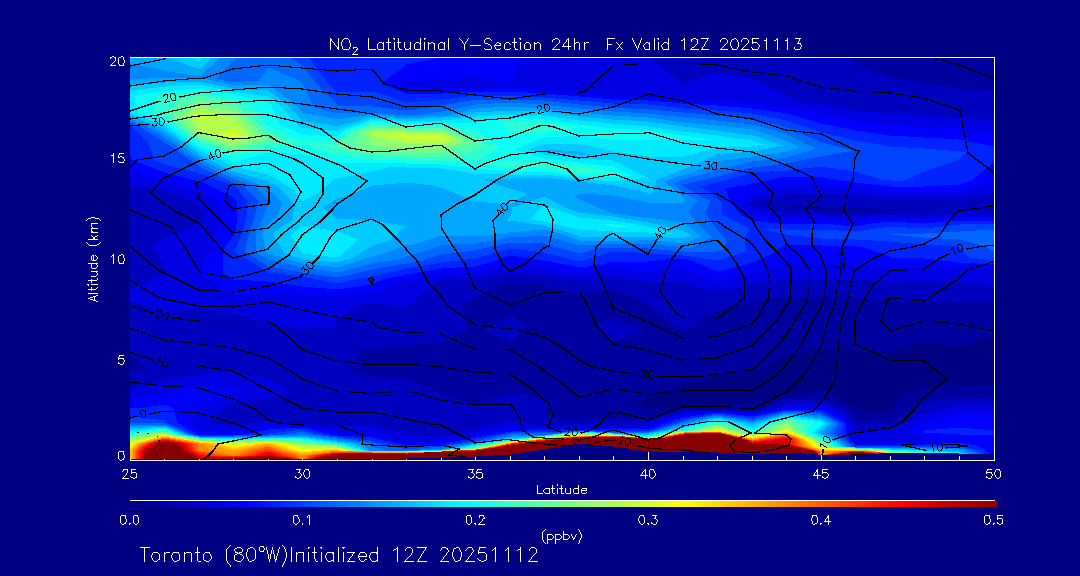Click altitude axis tick label 15
The width and height of the screenshot is (1080, 576).
coord(117,158)
